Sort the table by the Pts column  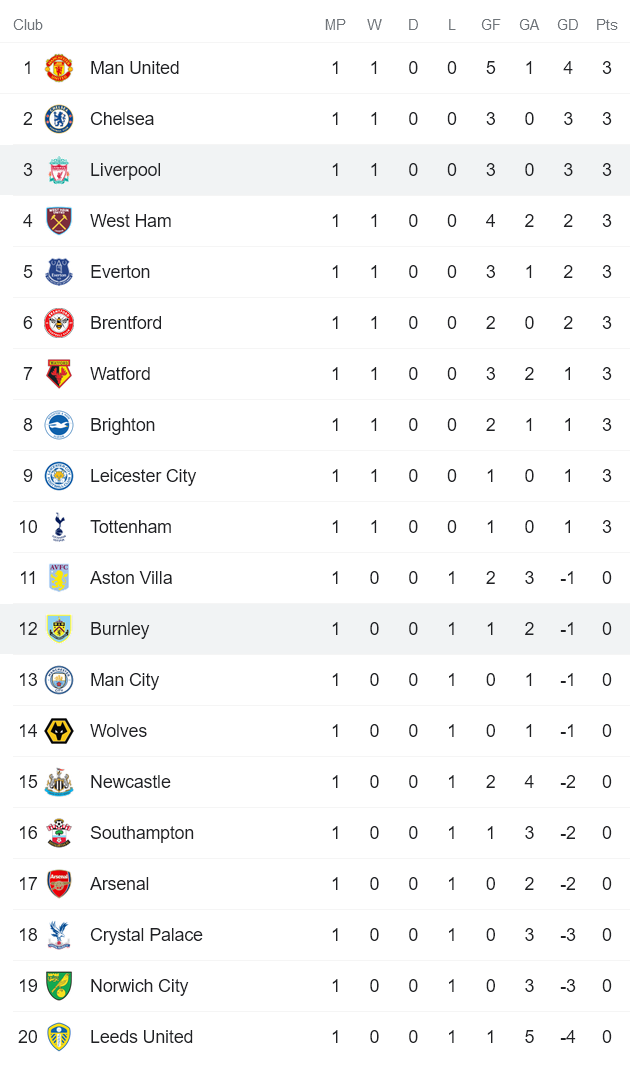(606, 25)
